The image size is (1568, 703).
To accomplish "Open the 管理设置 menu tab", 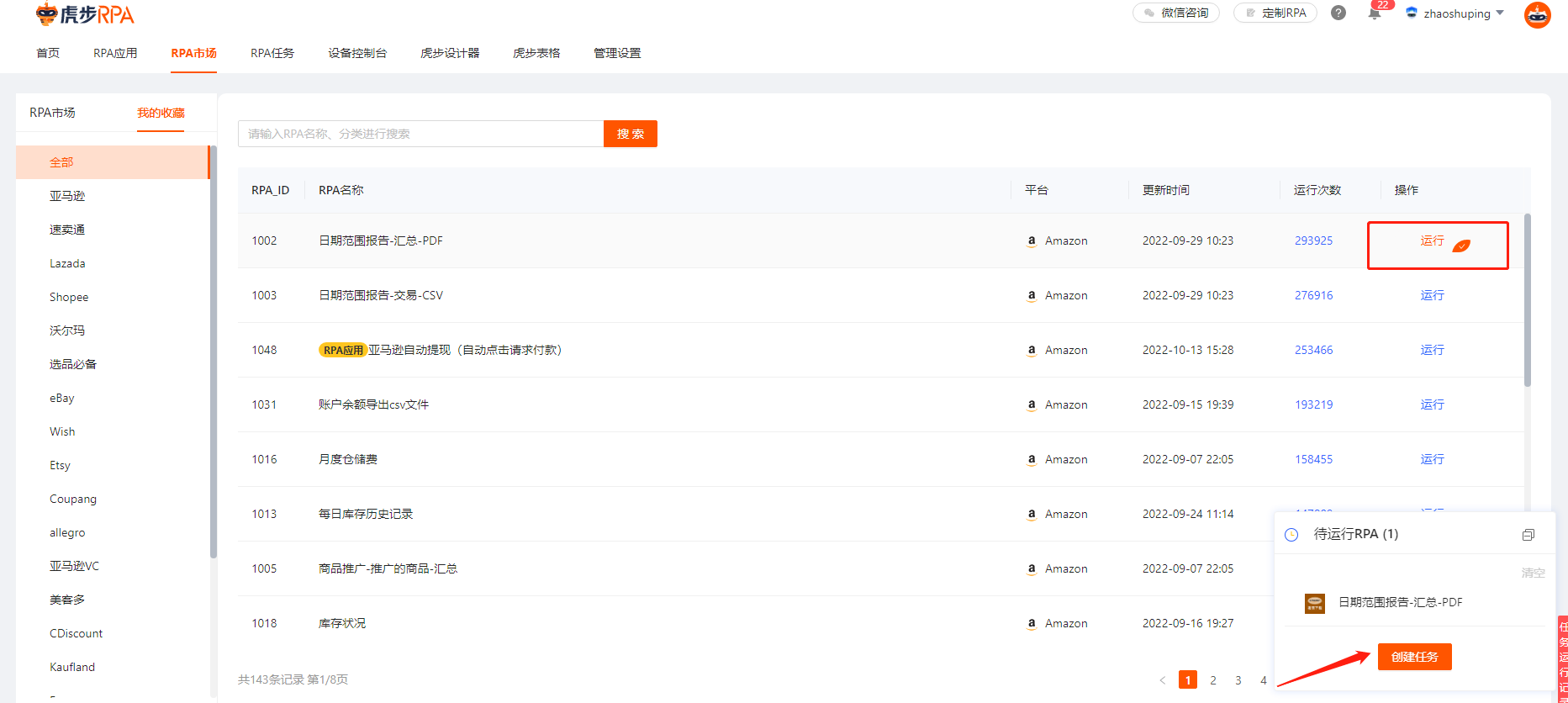I will click(x=617, y=53).
